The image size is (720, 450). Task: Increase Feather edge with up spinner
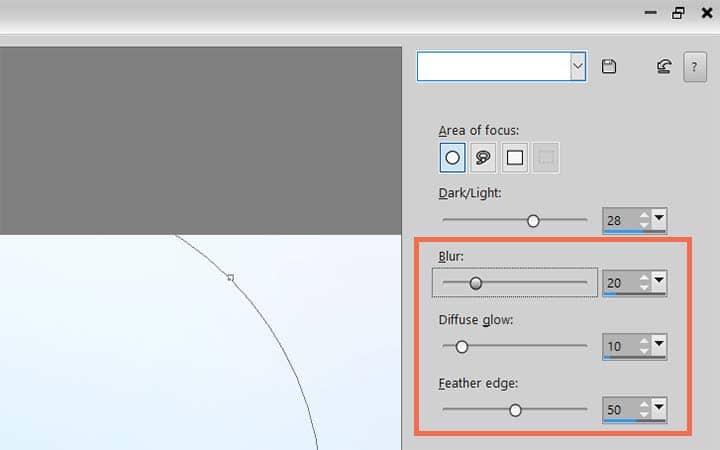[644, 404]
